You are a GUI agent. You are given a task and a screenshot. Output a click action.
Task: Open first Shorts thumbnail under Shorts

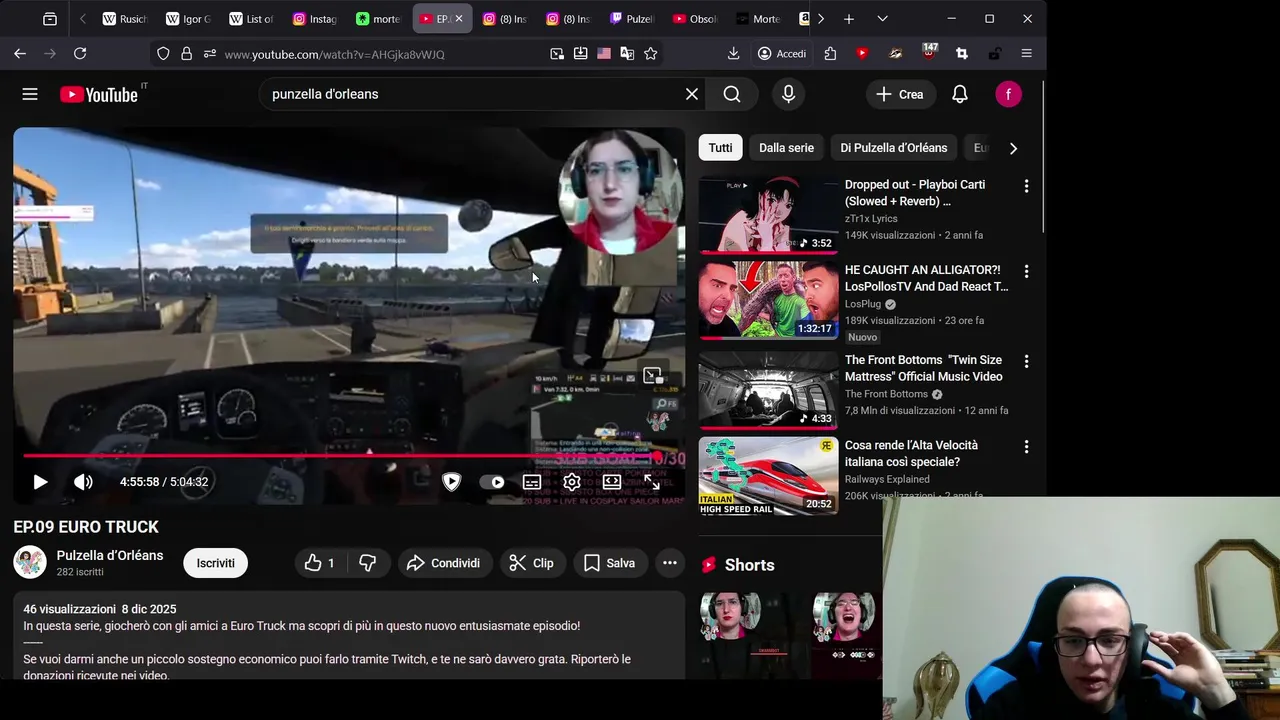(743, 636)
